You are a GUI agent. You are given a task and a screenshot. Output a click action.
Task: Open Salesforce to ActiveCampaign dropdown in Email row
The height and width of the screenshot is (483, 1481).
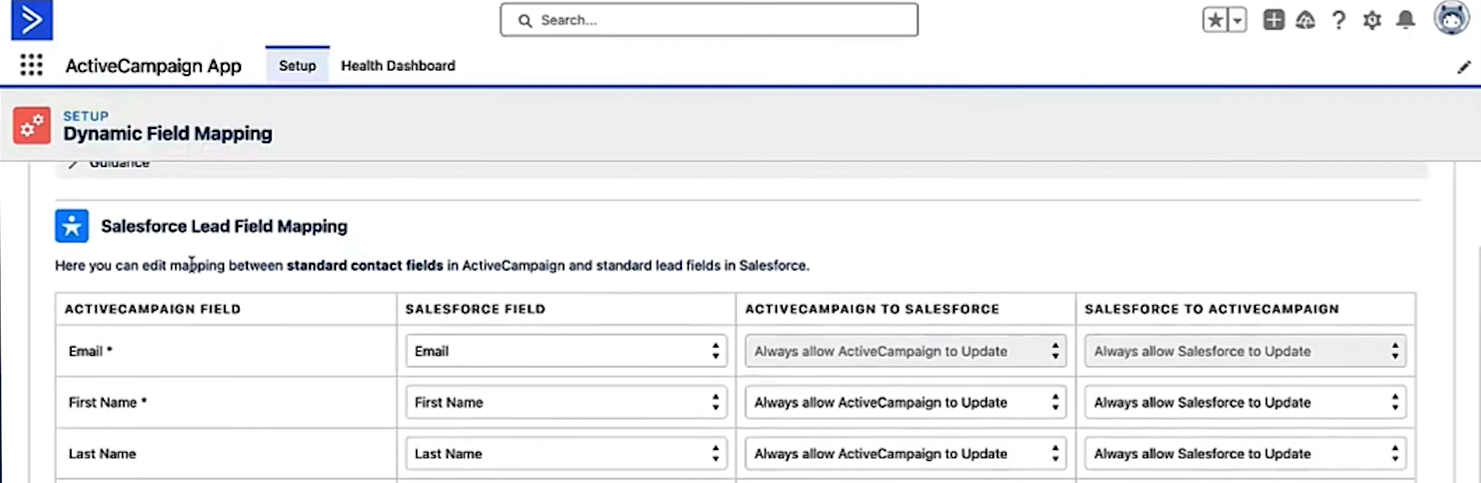pyautogui.click(x=1246, y=351)
